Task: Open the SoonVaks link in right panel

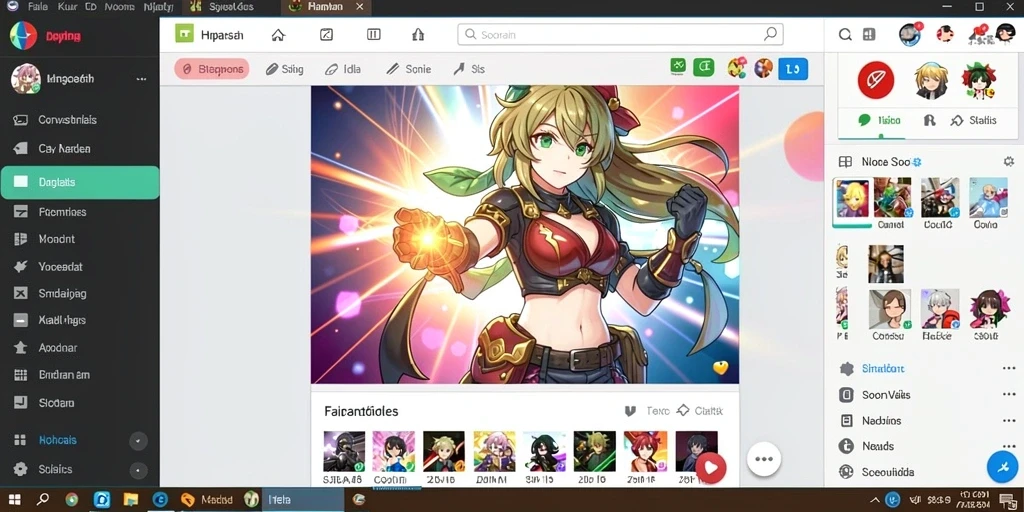Action: tap(886, 395)
